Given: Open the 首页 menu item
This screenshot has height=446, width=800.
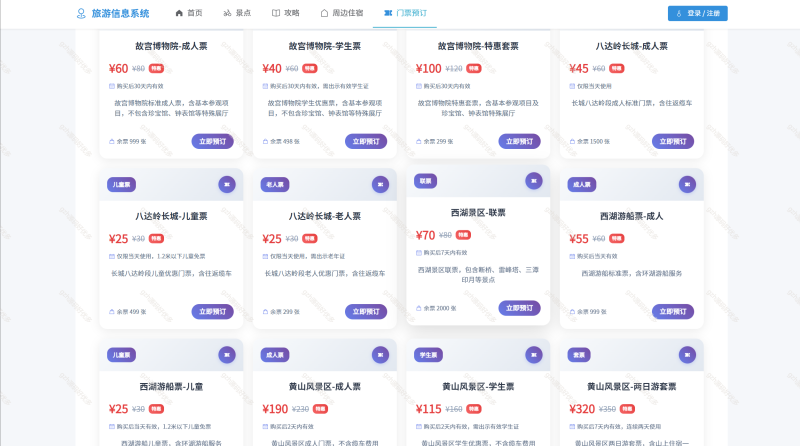Looking at the screenshot, I should coord(189,13).
